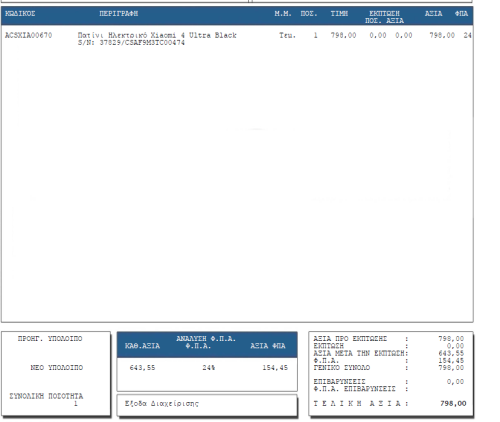
Task: Click the ΝΕΟ ΥΠΟΛΟΙΠΟ label
Action: 57,368
